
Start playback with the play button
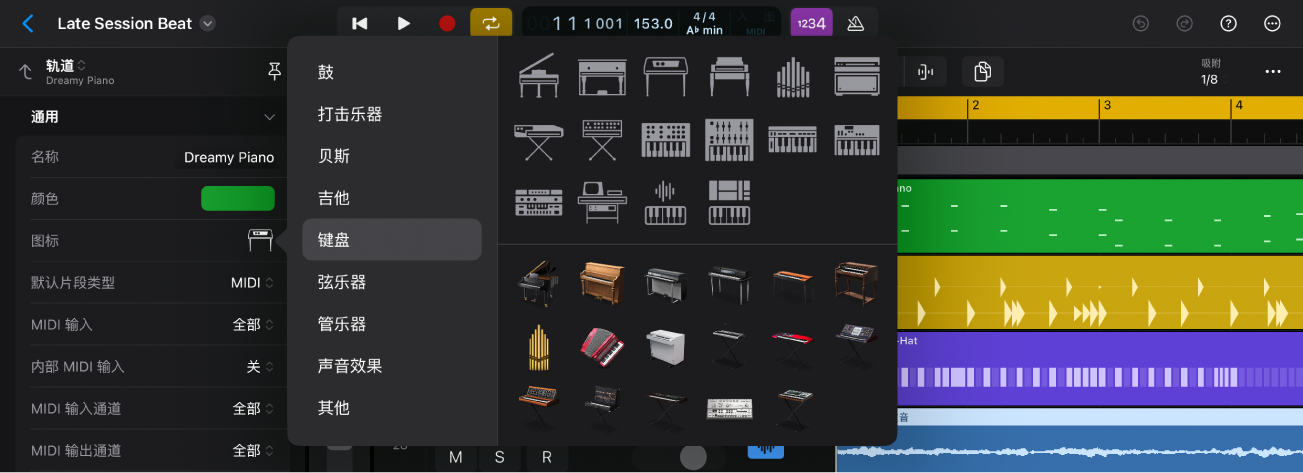coord(403,24)
